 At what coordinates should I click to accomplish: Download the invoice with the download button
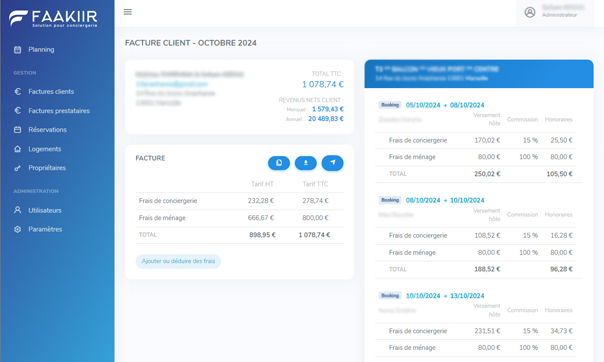(x=305, y=163)
